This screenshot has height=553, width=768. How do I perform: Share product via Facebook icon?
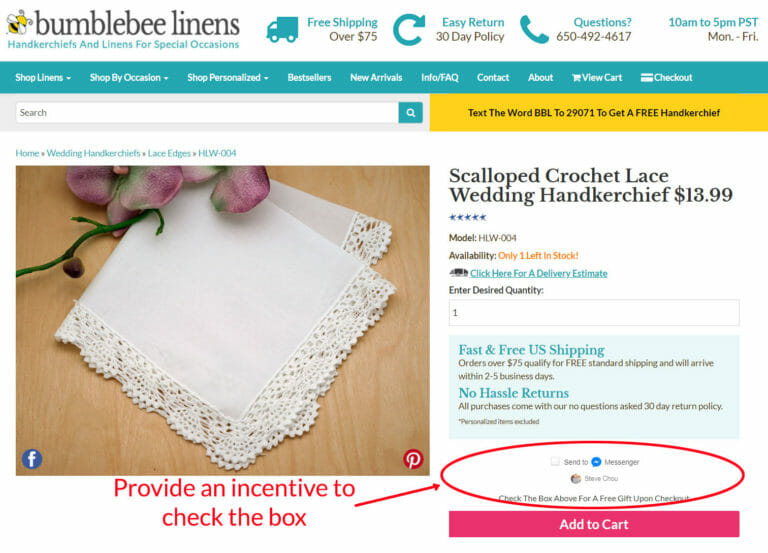pyautogui.click(x=32, y=459)
